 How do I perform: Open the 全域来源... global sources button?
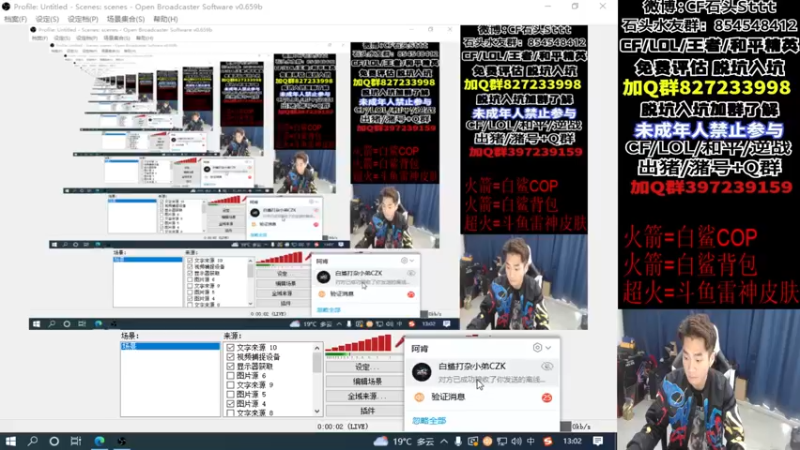tap(365, 396)
